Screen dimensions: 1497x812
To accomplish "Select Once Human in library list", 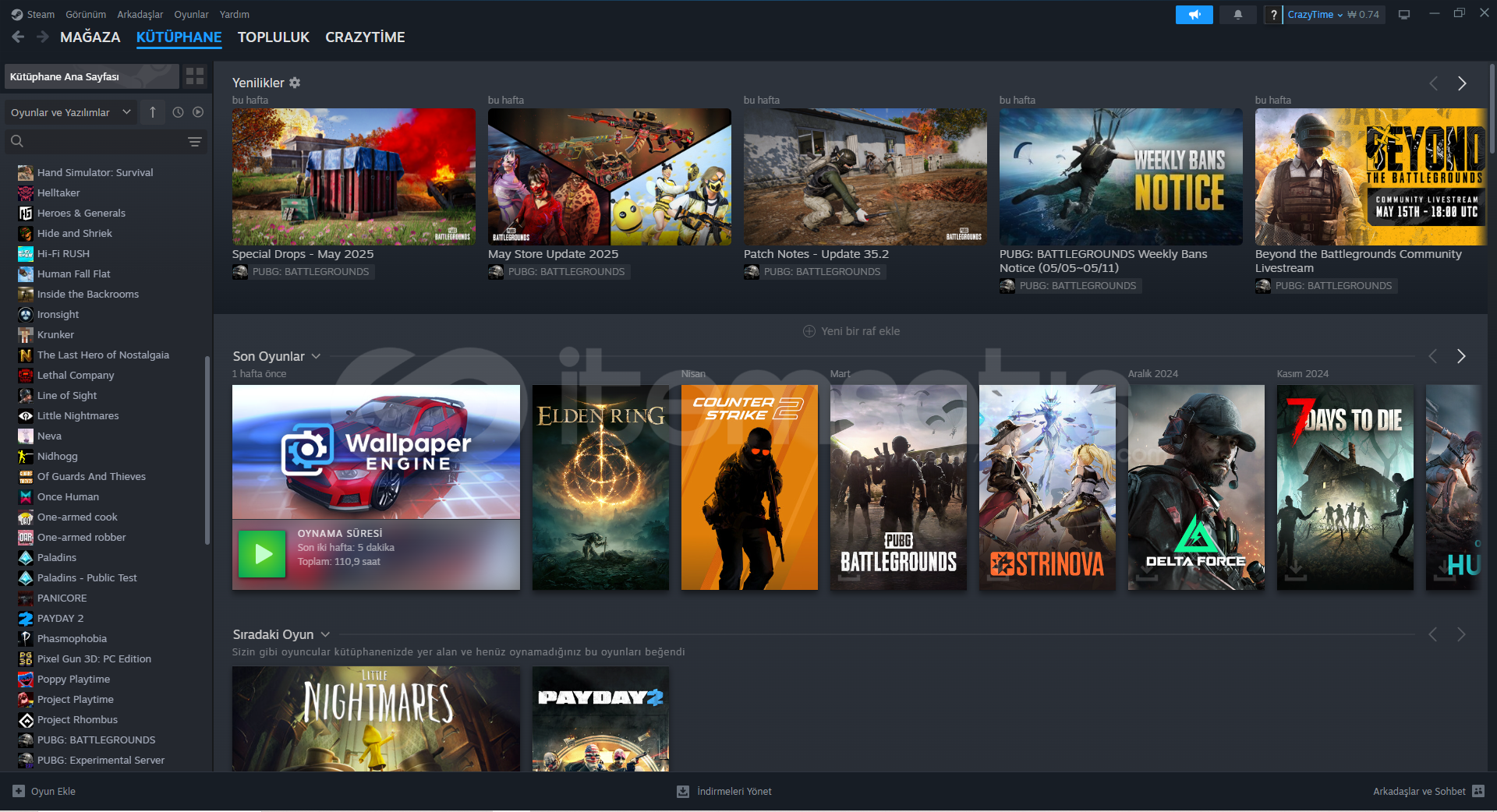I will tap(68, 496).
